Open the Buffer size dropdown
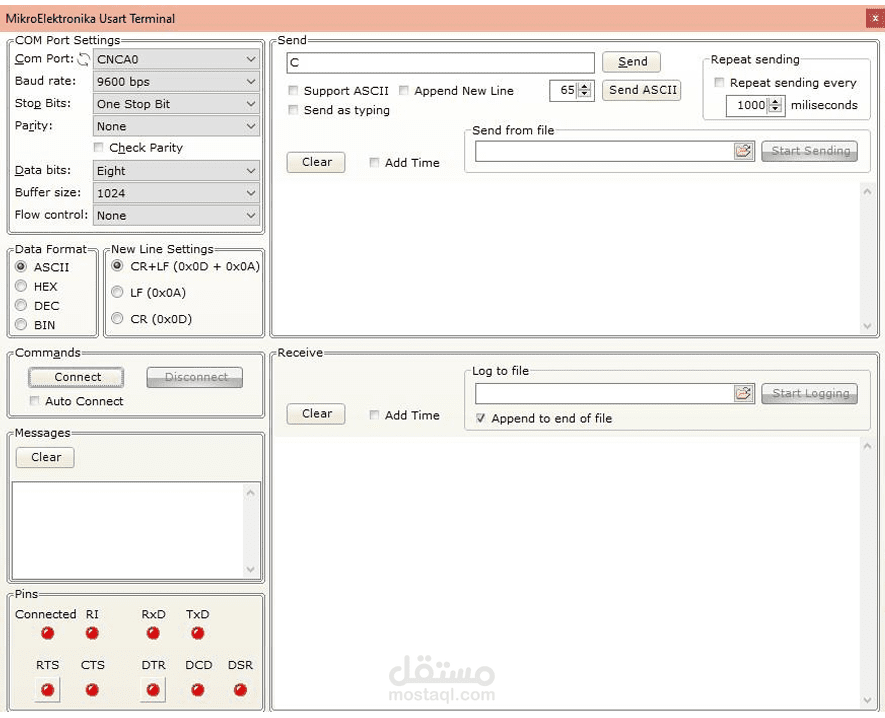The height and width of the screenshot is (718, 885). coord(176,193)
